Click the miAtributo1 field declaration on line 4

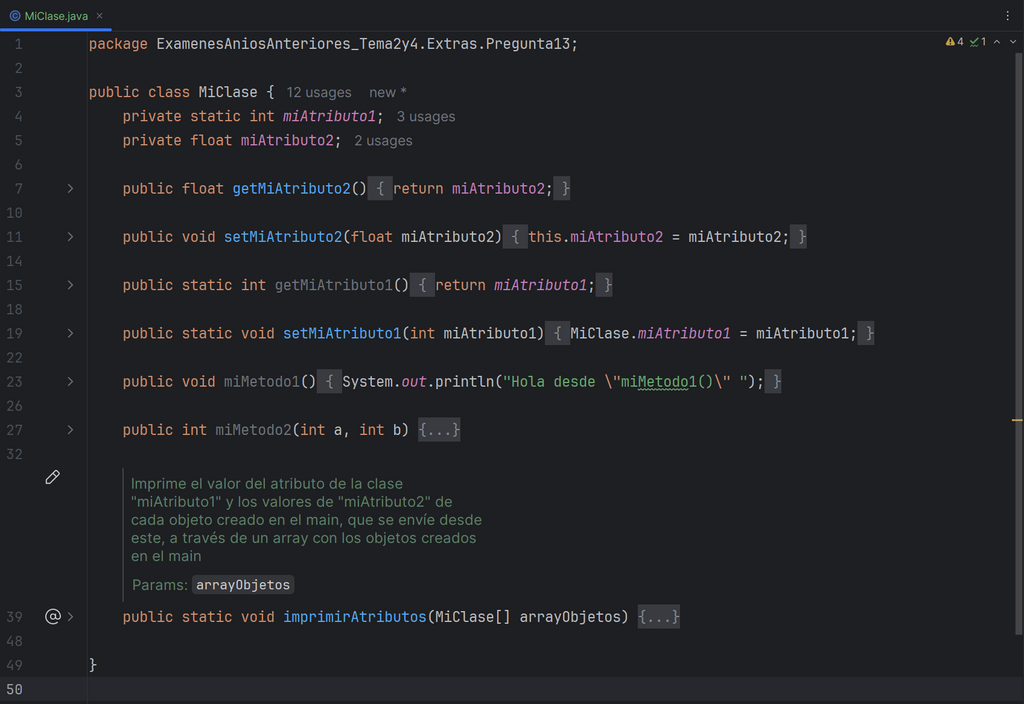click(329, 117)
